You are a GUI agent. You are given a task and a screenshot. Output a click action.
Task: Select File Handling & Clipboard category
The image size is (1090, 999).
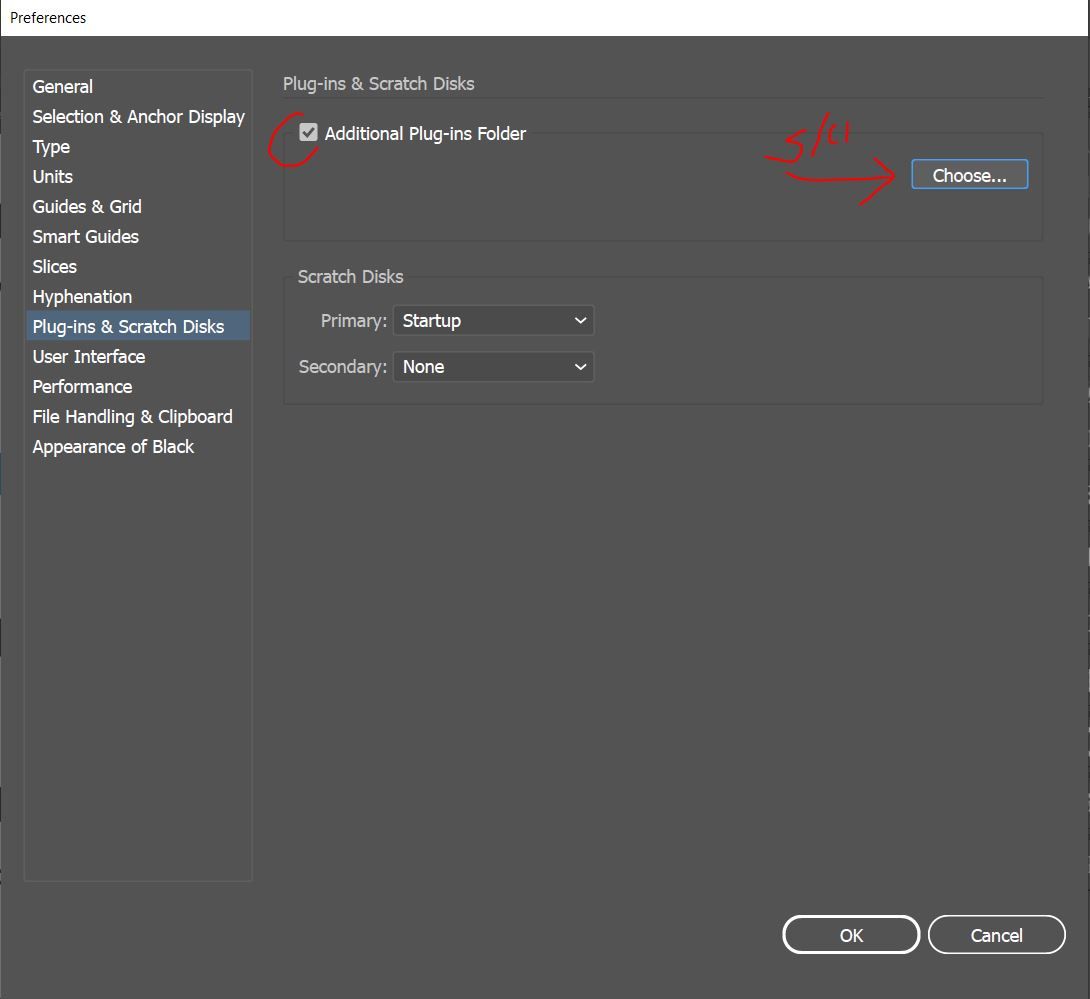point(132,417)
